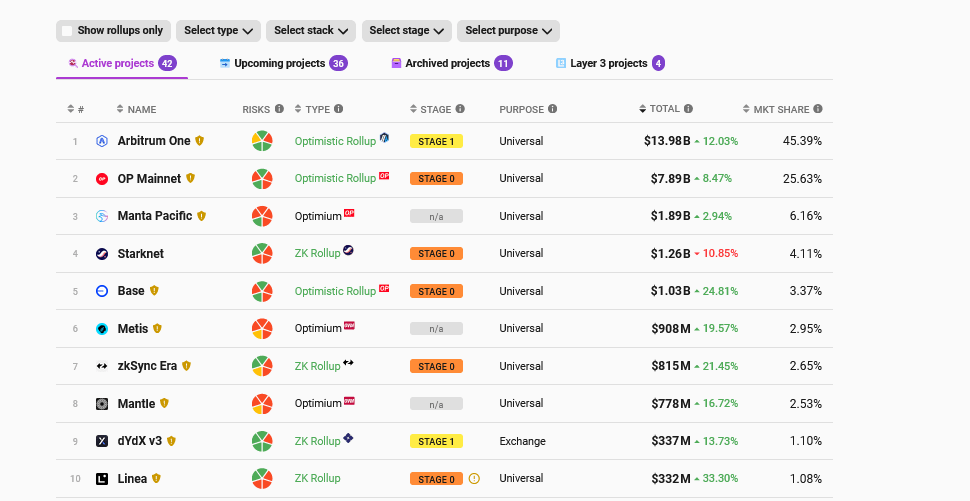Screen dimensions: 970x501
Task: Click the info icon beside MKT SHARE header
Action: 818,109
